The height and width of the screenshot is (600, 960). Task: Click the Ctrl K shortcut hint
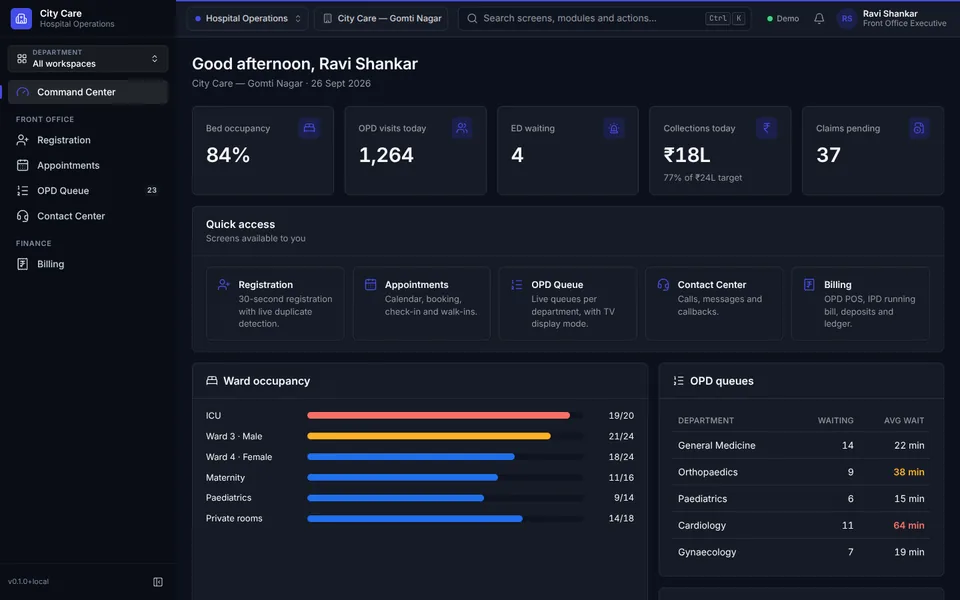click(x=726, y=18)
